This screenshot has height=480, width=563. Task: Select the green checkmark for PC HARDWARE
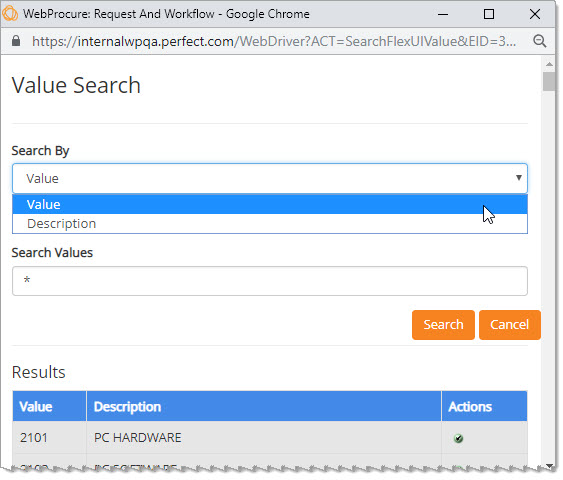[x=458, y=438]
